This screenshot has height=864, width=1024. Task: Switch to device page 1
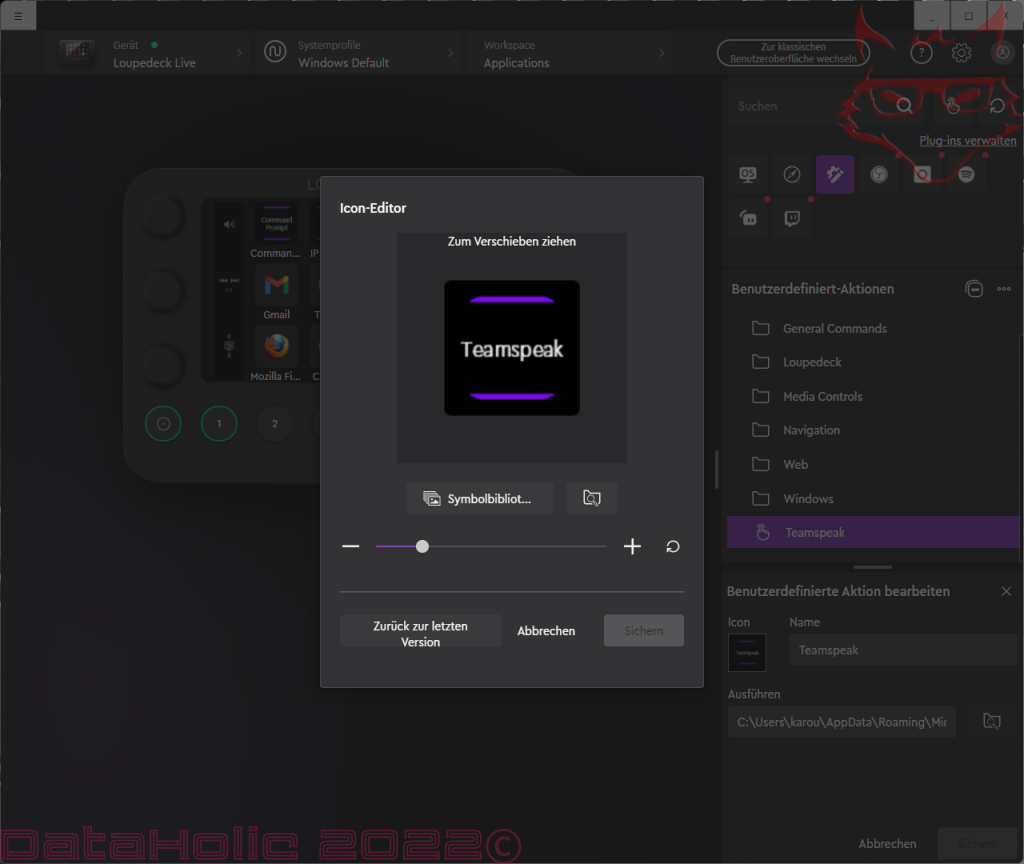coord(219,424)
